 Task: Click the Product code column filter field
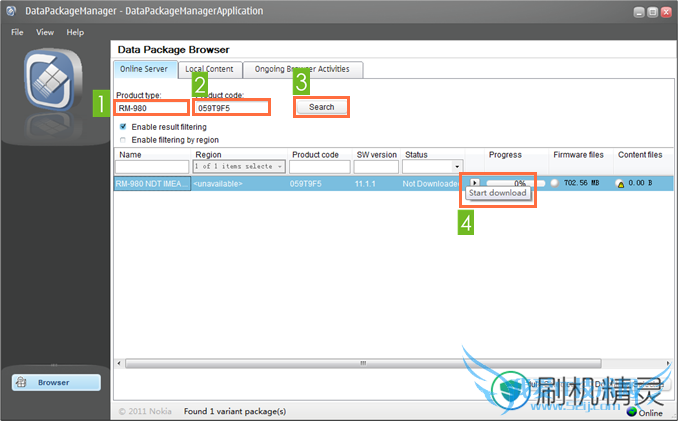coord(320,166)
